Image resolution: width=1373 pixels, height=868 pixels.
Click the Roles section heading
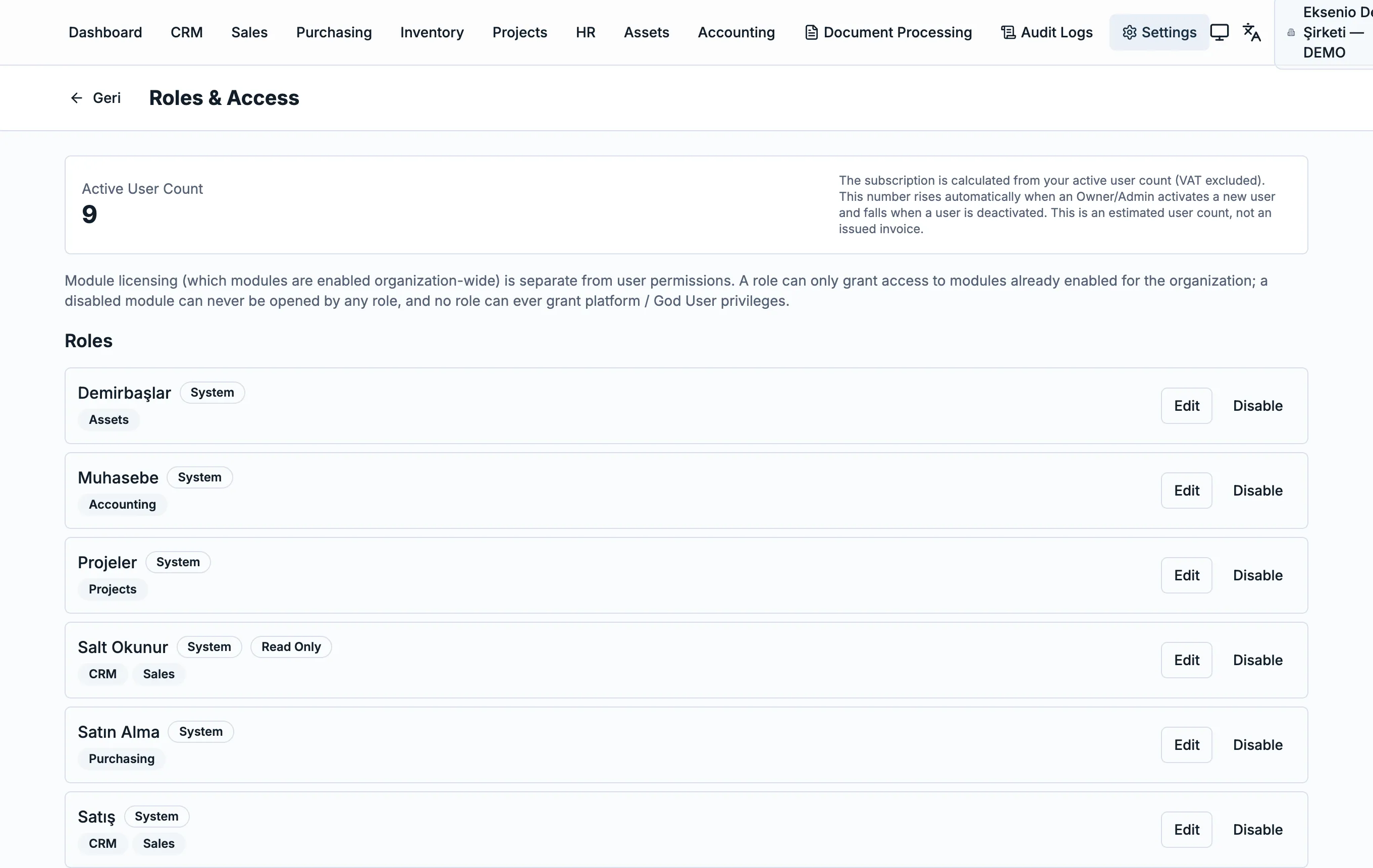(88, 341)
